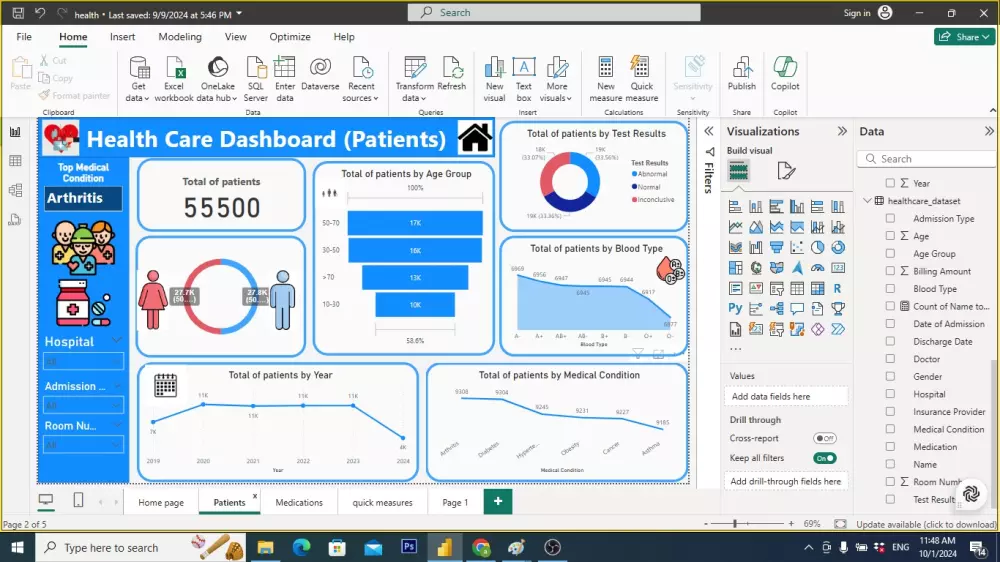Open the Recent sources dropdown

pyautogui.click(x=361, y=92)
